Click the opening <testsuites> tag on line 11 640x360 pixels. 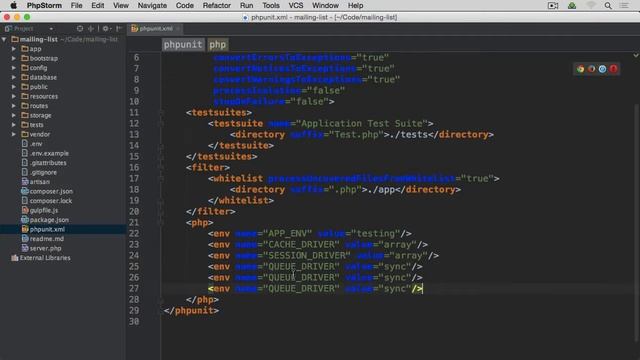(x=219, y=112)
